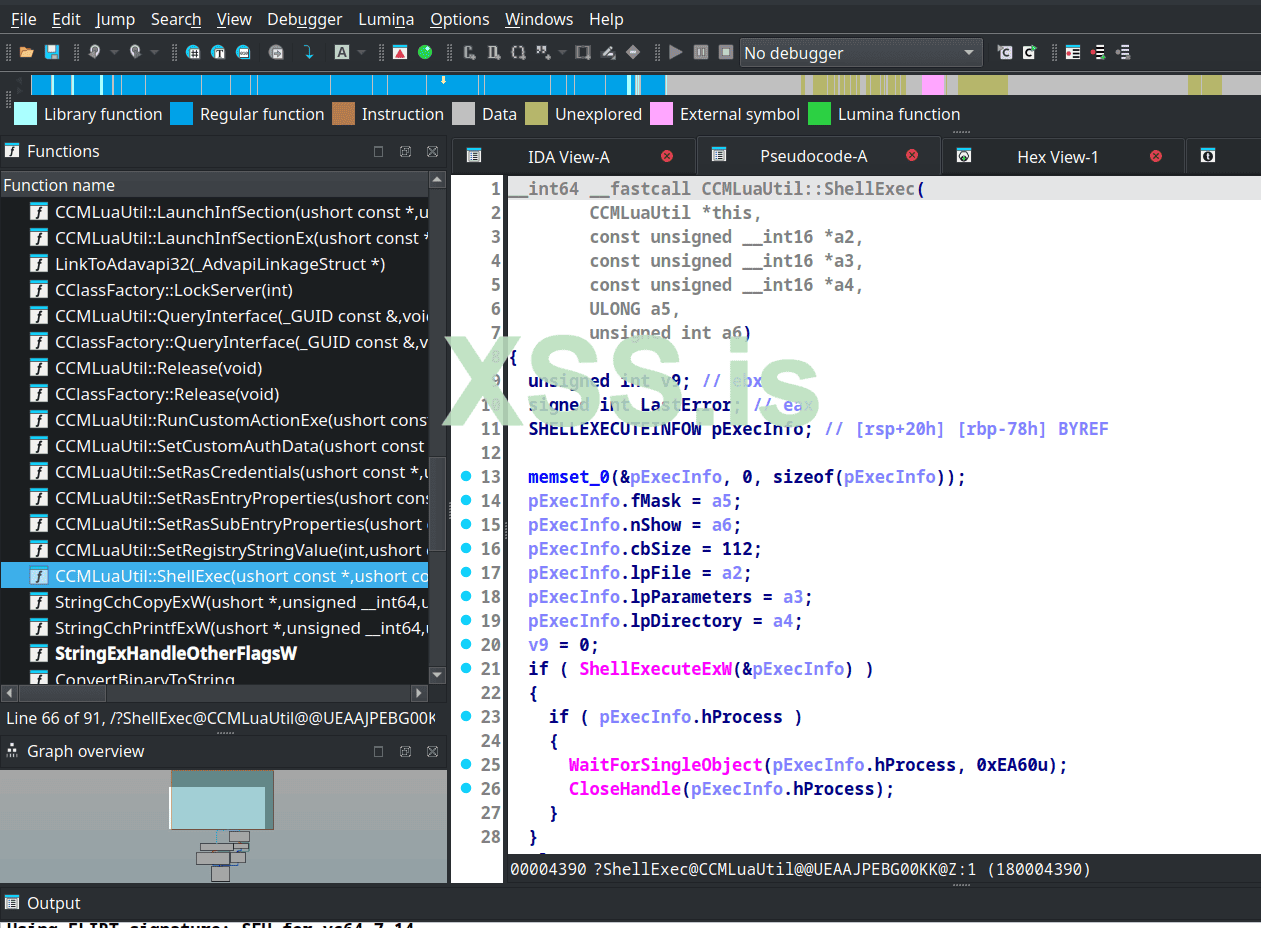Open the Debugger menu
Screen dimensions: 1261x928
304,18
